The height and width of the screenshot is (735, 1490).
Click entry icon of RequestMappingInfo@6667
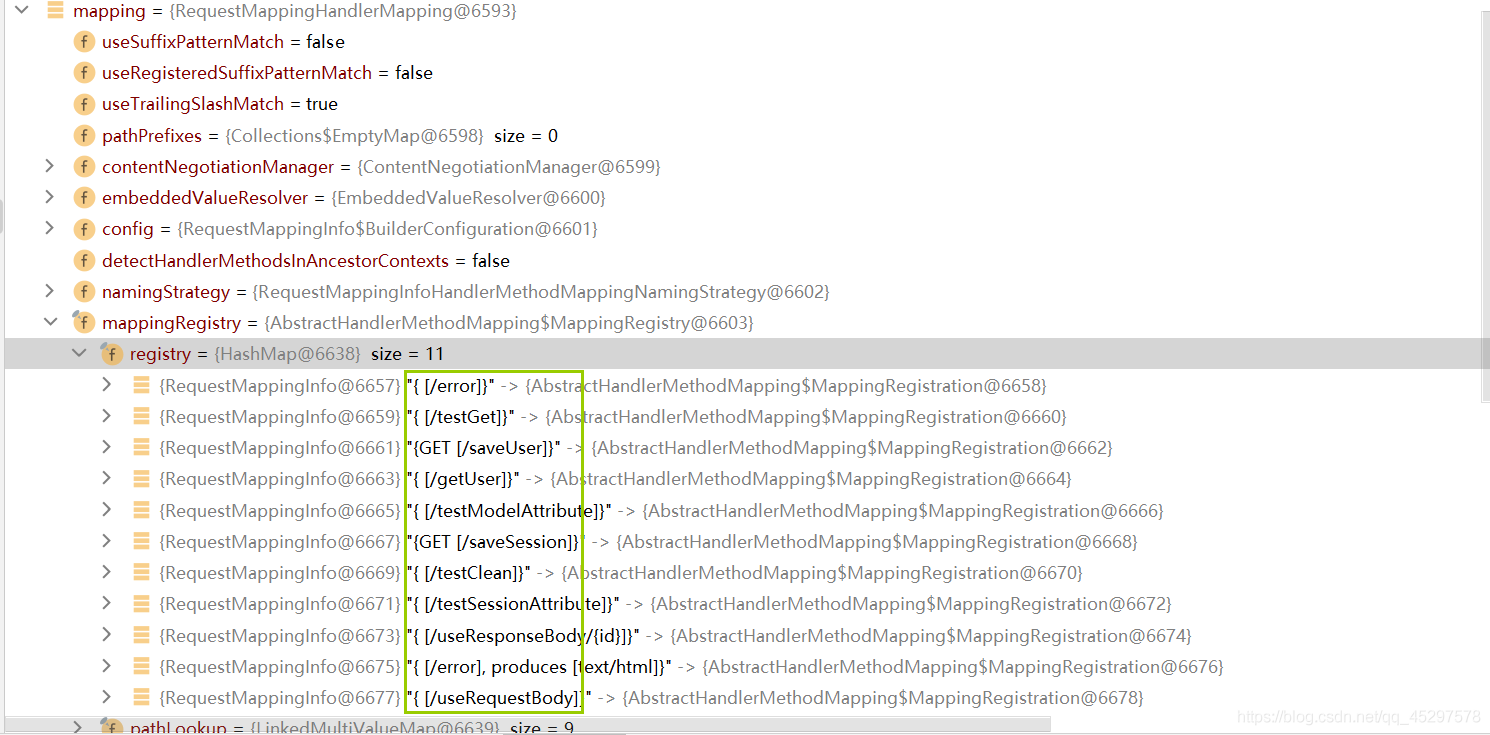click(141, 541)
